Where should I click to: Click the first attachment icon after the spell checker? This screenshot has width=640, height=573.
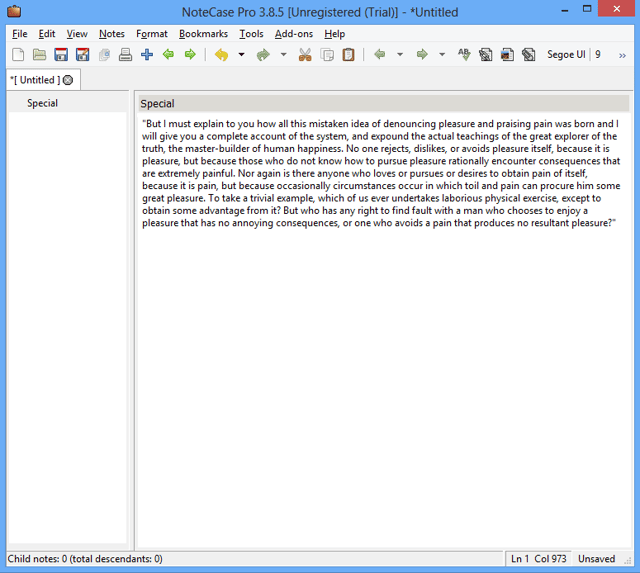(x=486, y=54)
